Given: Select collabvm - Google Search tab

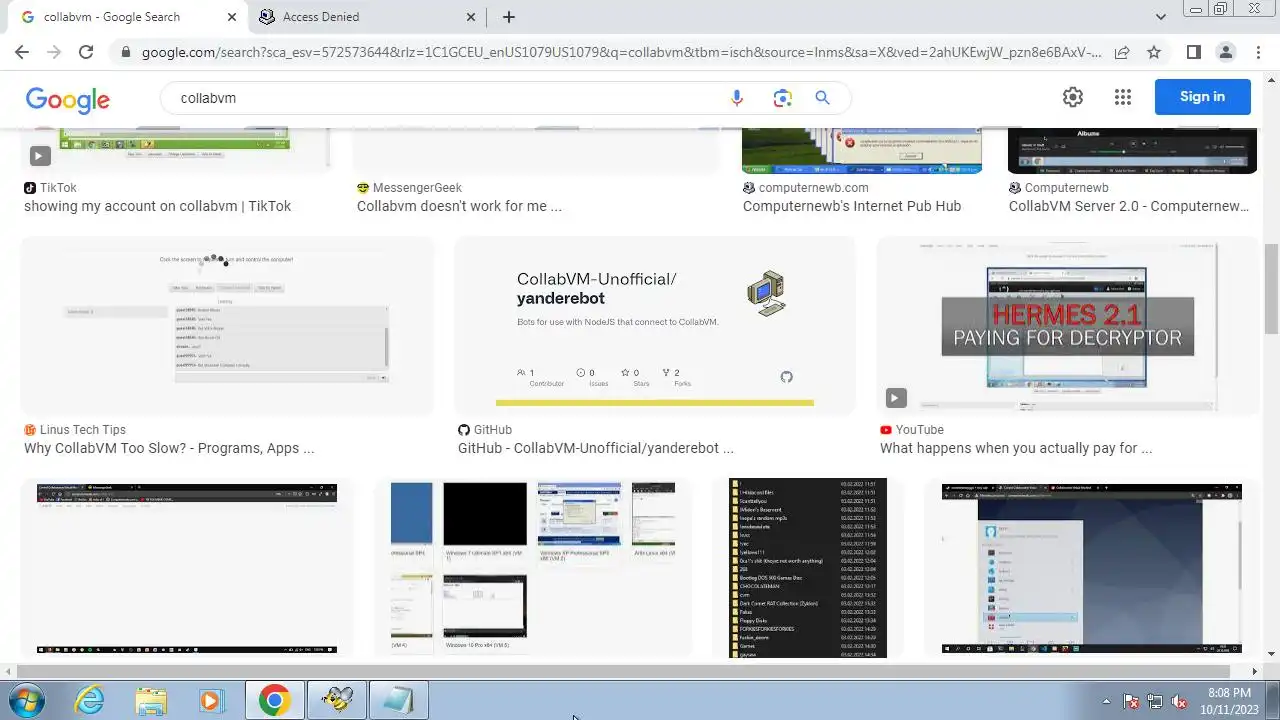Looking at the screenshot, I should pos(127,17).
